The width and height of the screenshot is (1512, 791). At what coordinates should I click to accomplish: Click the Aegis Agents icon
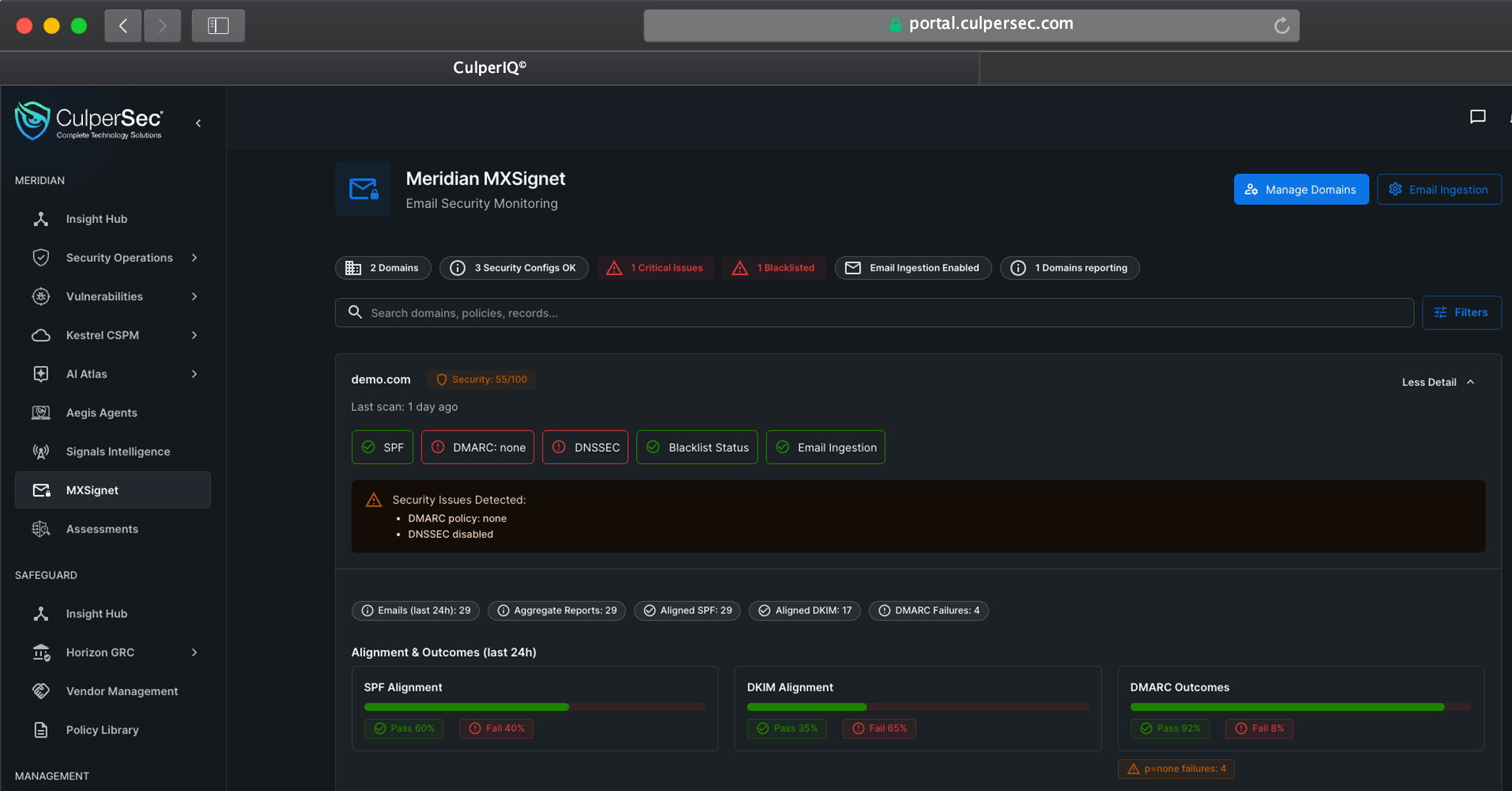pos(41,413)
